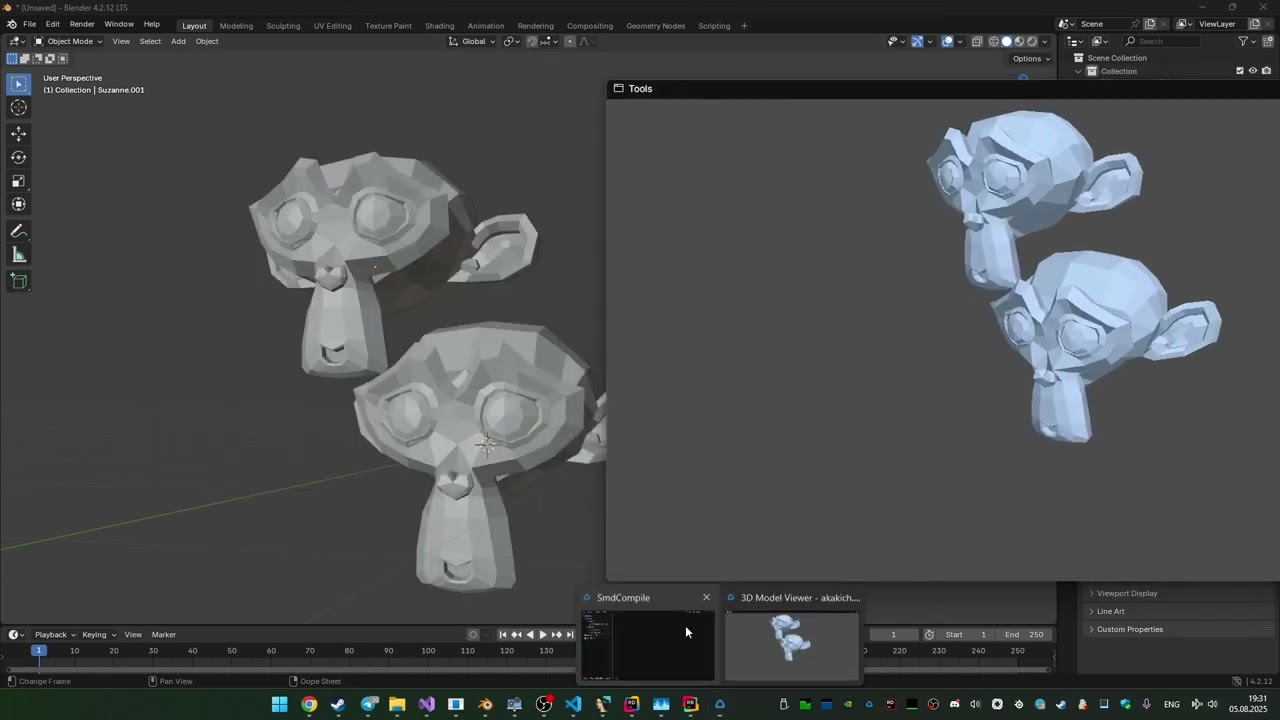Switch to Geometry Nodes workspace tab
This screenshot has height=720, width=1280.
655,25
